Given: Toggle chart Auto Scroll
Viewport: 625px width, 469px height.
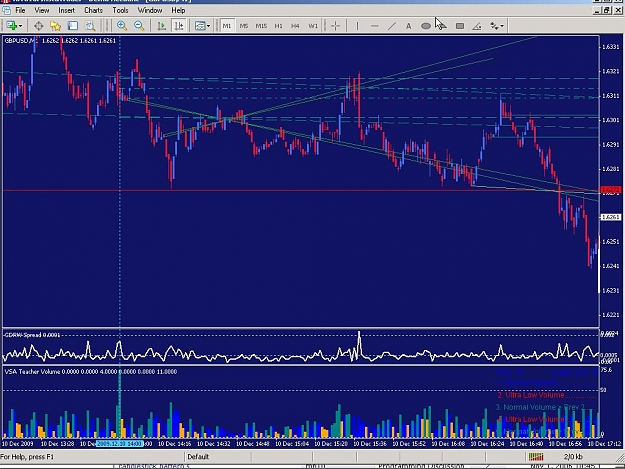Looking at the screenshot, I should (161, 26).
